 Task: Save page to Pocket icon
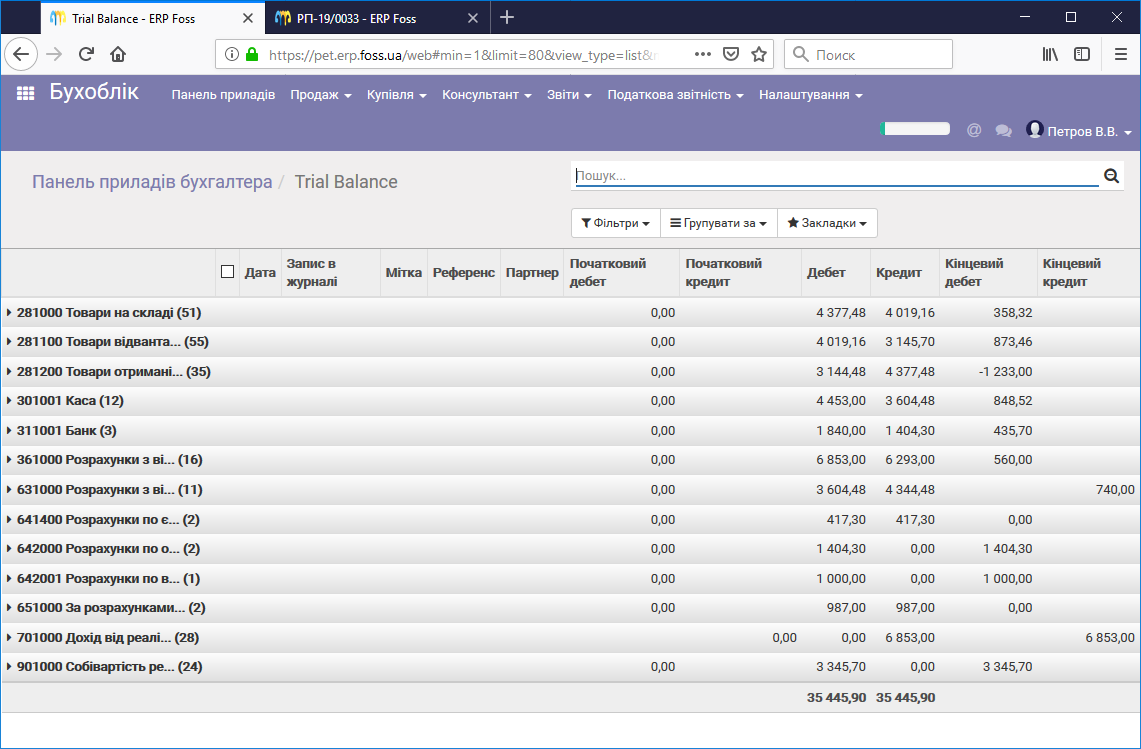[731, 55]
